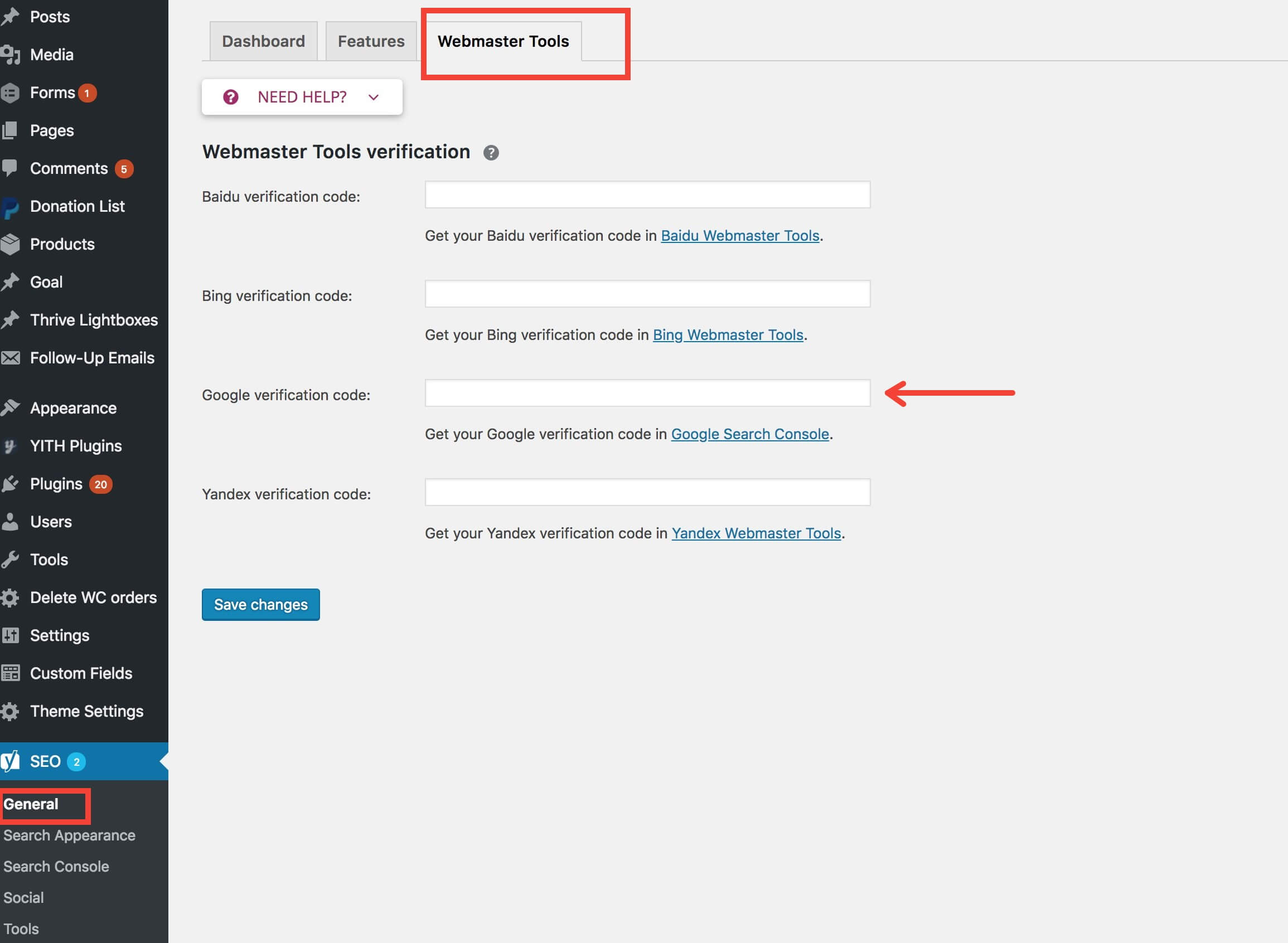The image size is (1288, 943).
Task: Click the Yoast SEO icon in the sidebar
Action: pos(11,761)
